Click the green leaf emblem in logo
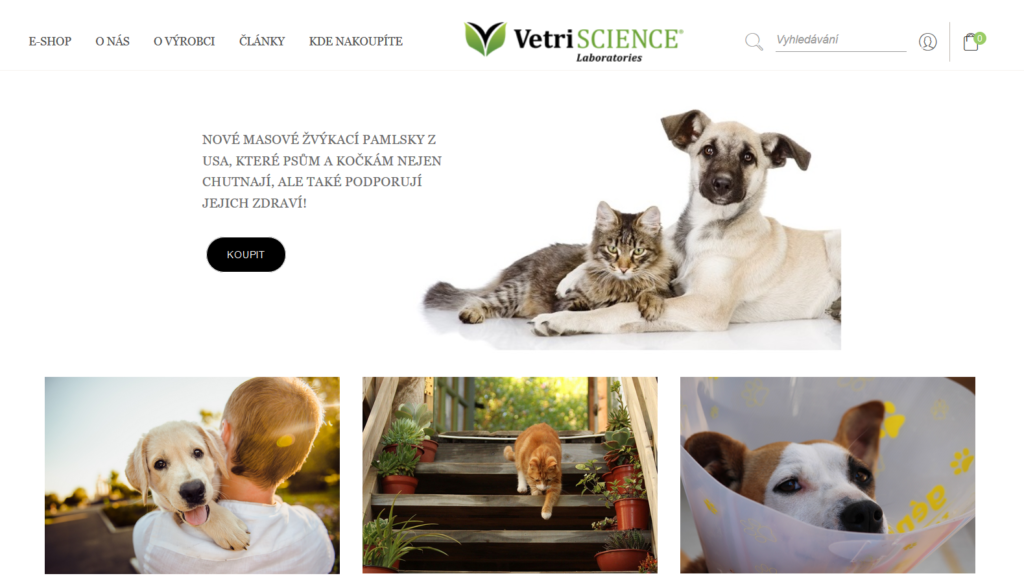Screen dimensions: 1024x578 [x=485, y=39]
